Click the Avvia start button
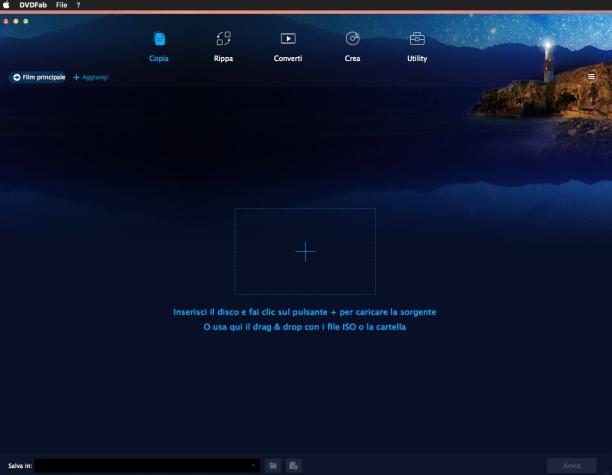Viewport: 612px width, 475px height. point(571,466)
